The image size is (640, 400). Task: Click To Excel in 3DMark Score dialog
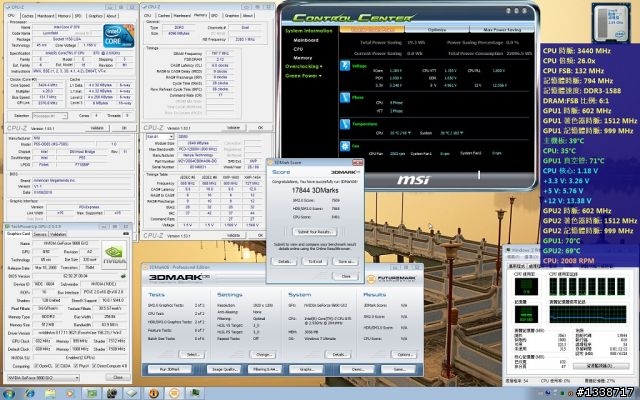(315, 262)
